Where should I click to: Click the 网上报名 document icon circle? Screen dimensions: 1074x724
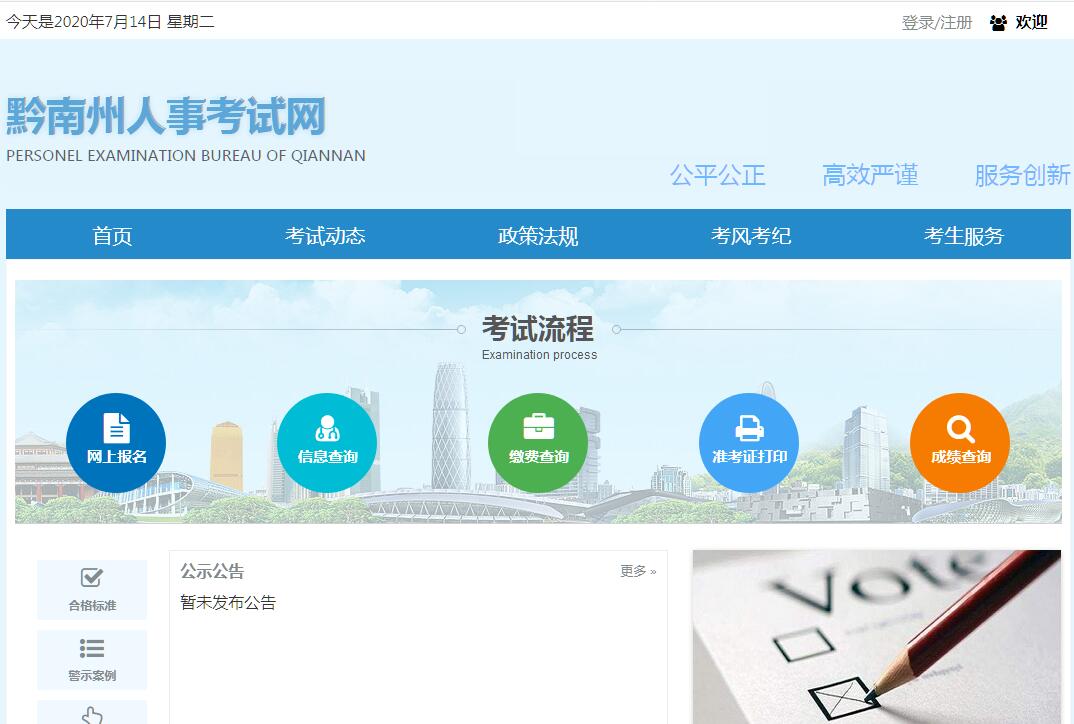pyautogui.click(x=116, y=442)
